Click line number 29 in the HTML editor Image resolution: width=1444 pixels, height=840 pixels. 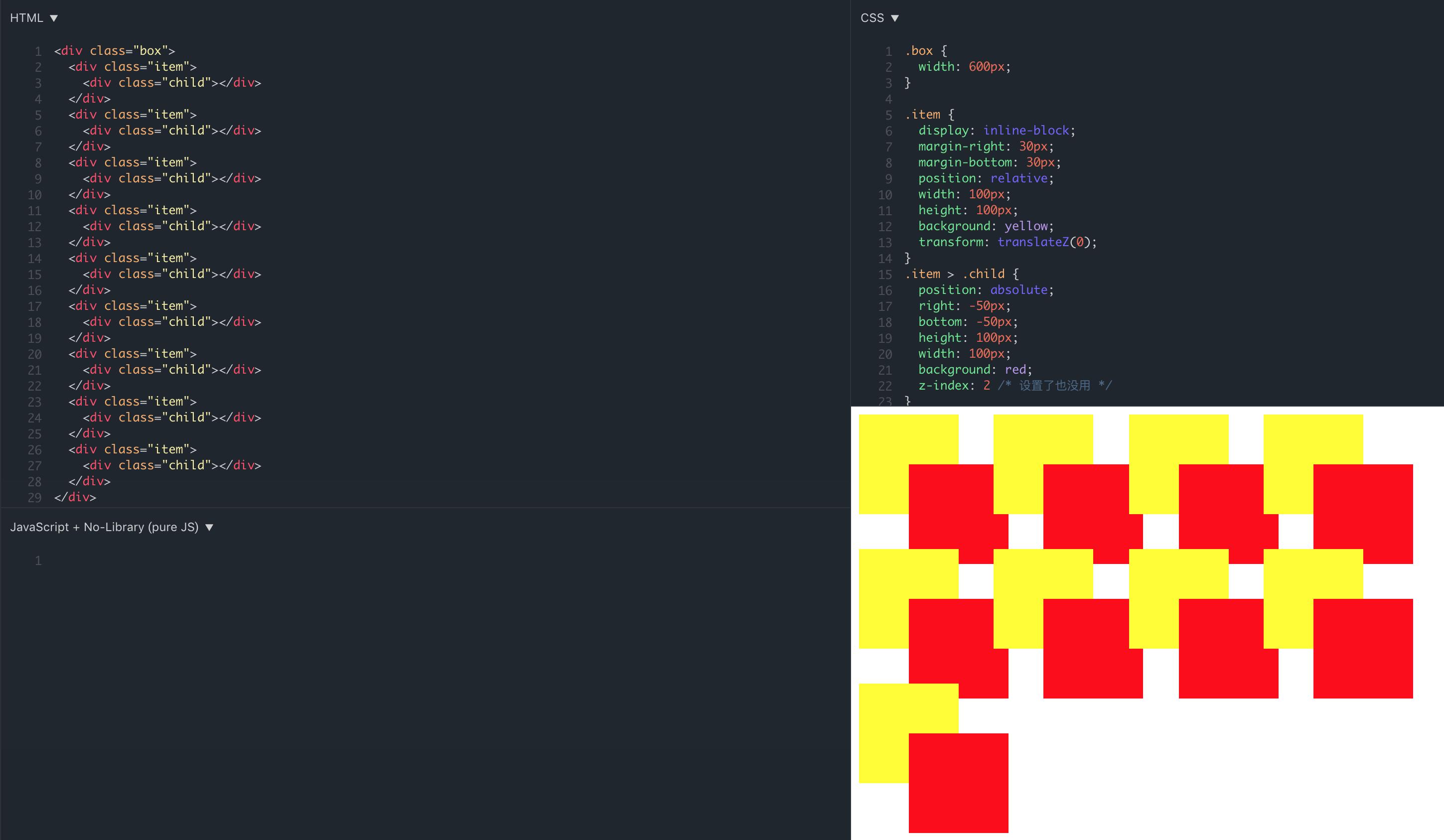pos(34,498)
